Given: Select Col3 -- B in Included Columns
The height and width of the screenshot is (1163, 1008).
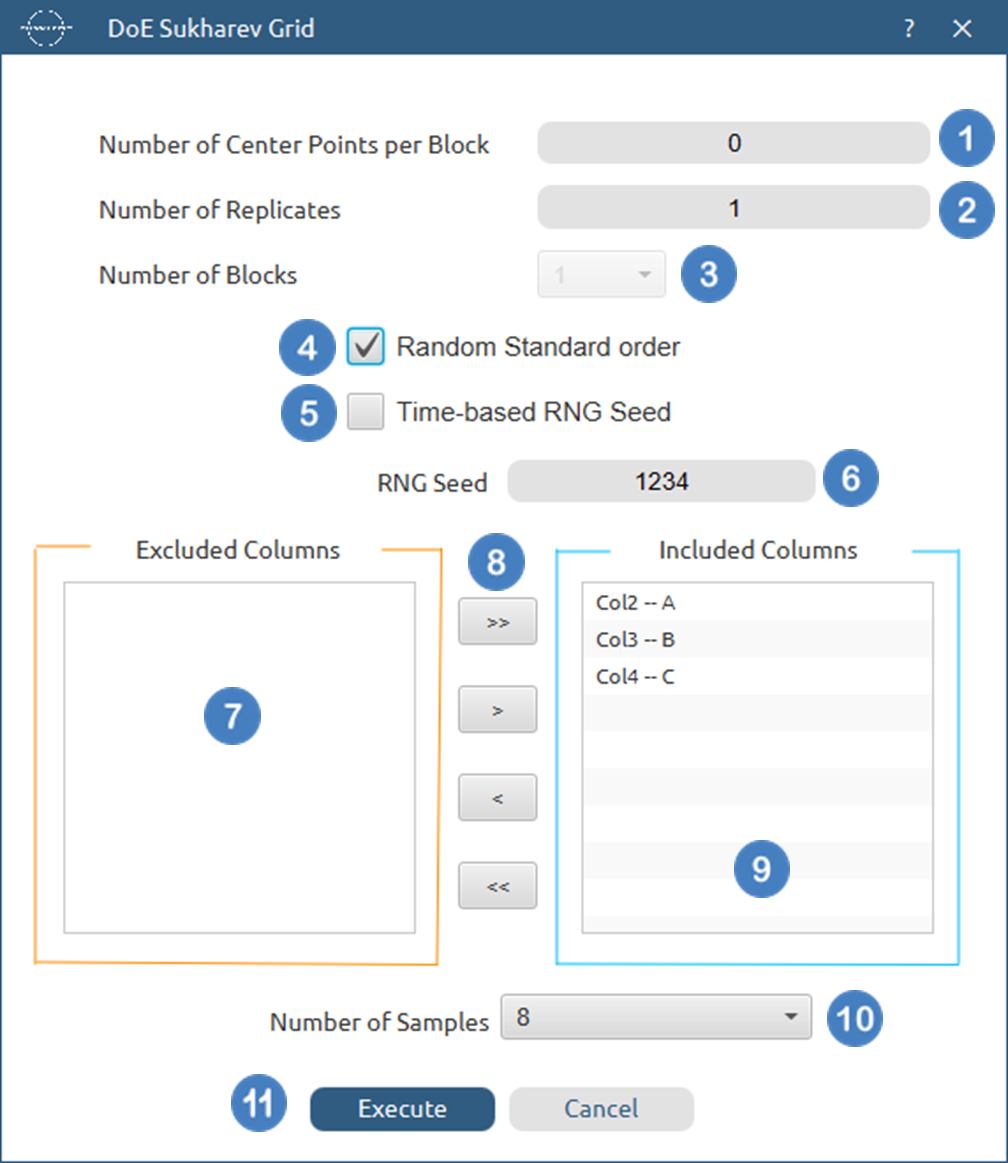Looking at the screenshot, I should (x=636, y=640).
